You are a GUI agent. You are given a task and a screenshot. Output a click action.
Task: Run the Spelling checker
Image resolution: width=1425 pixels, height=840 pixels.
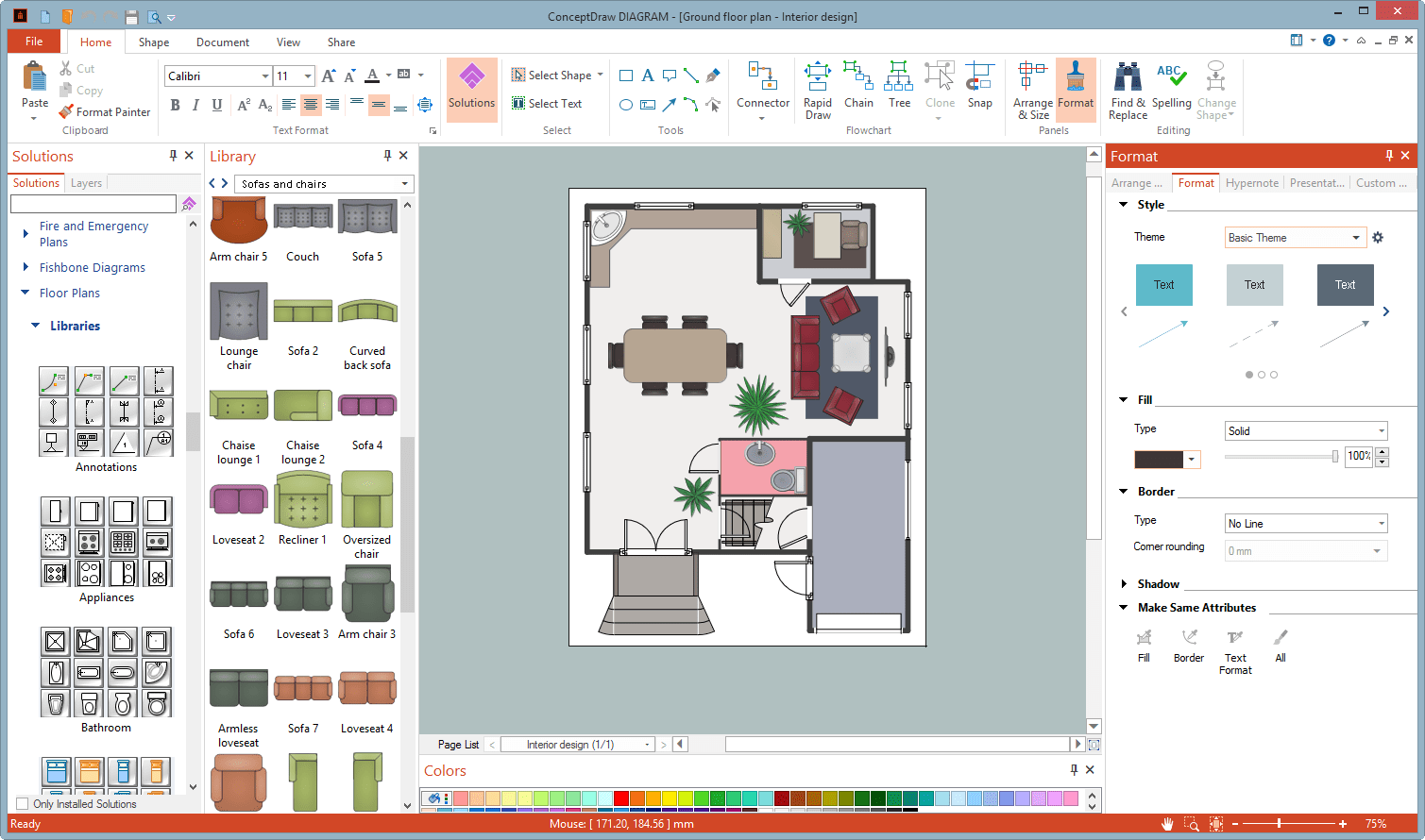coord(1173,90)
